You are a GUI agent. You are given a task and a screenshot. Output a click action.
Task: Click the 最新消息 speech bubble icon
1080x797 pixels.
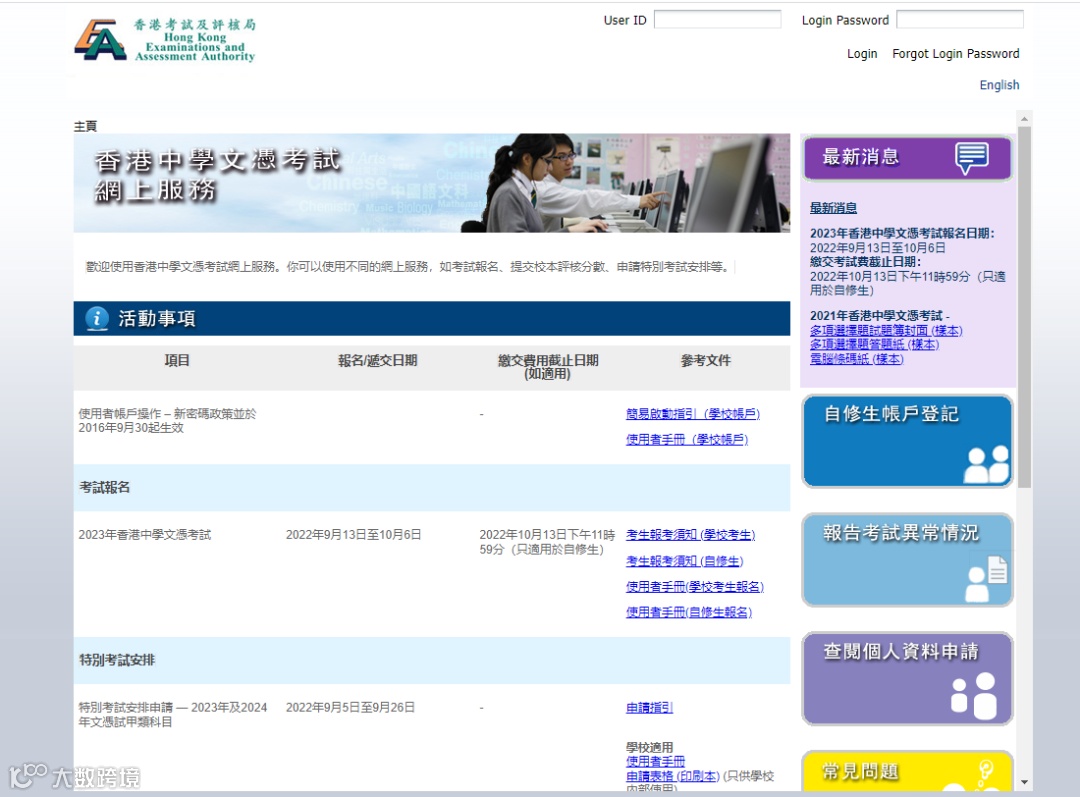pyautogui.click(x=972, y=158)
